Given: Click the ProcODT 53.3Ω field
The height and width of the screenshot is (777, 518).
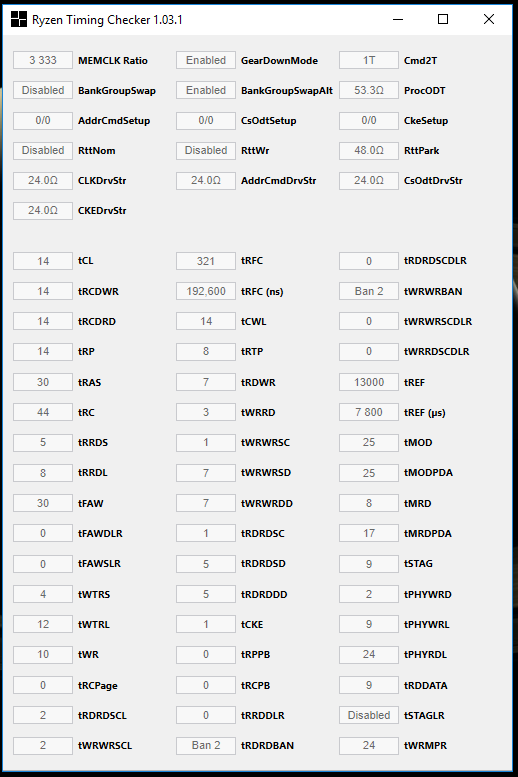Looking at the screenshot, I should pyautogui.click(x=369, y=90).
